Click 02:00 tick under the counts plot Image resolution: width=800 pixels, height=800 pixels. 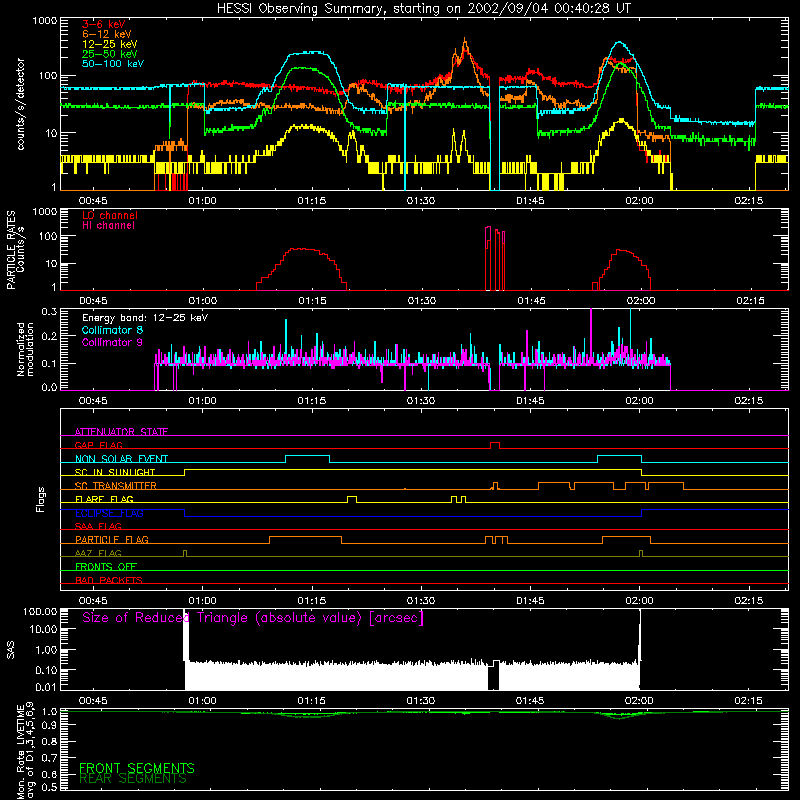coord(639,201)
